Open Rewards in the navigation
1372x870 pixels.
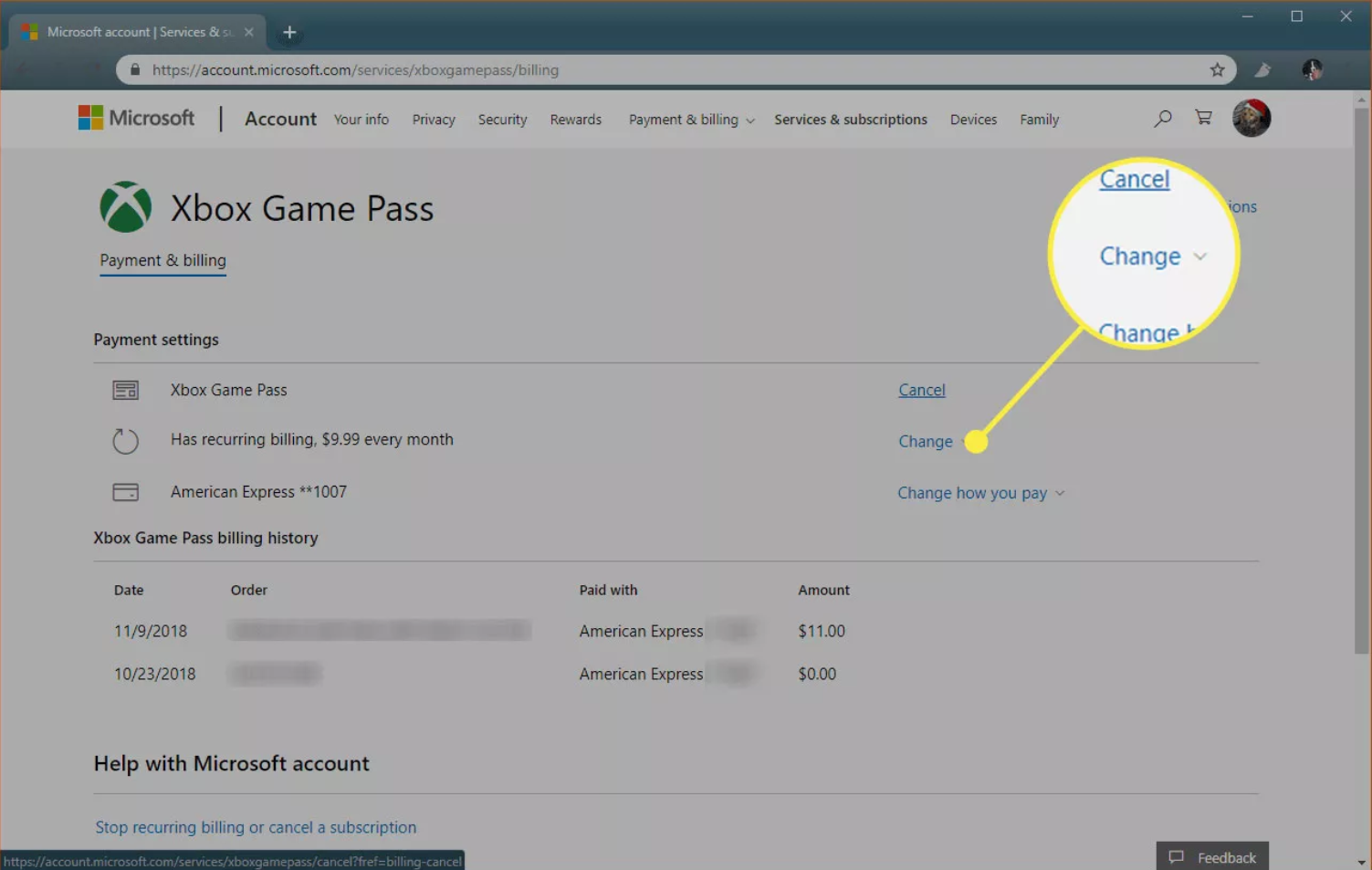576,120
